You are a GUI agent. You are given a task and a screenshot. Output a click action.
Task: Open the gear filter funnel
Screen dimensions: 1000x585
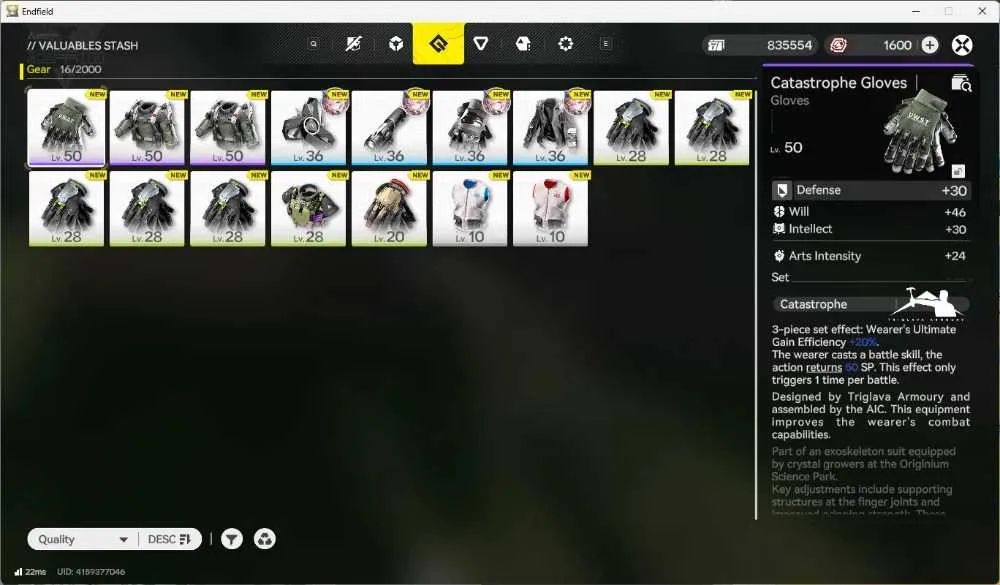tap(232, 539)
